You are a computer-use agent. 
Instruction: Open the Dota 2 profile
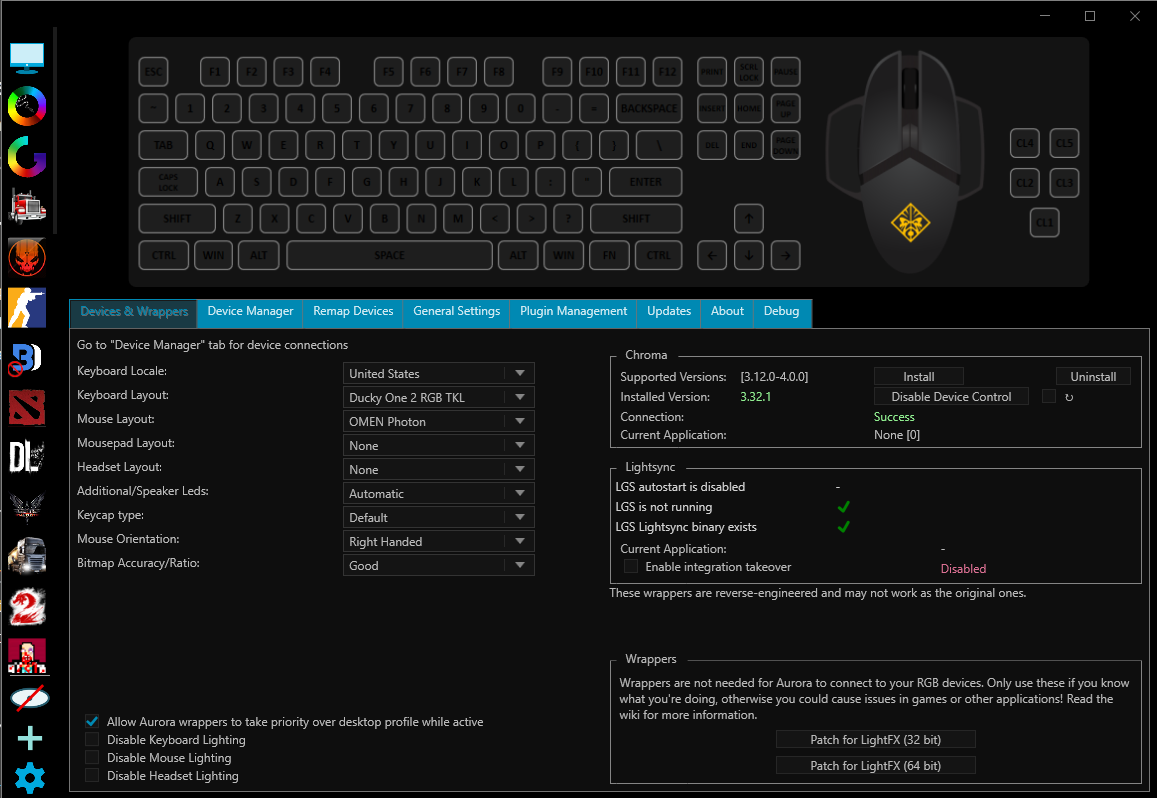(x=27, y=407)
